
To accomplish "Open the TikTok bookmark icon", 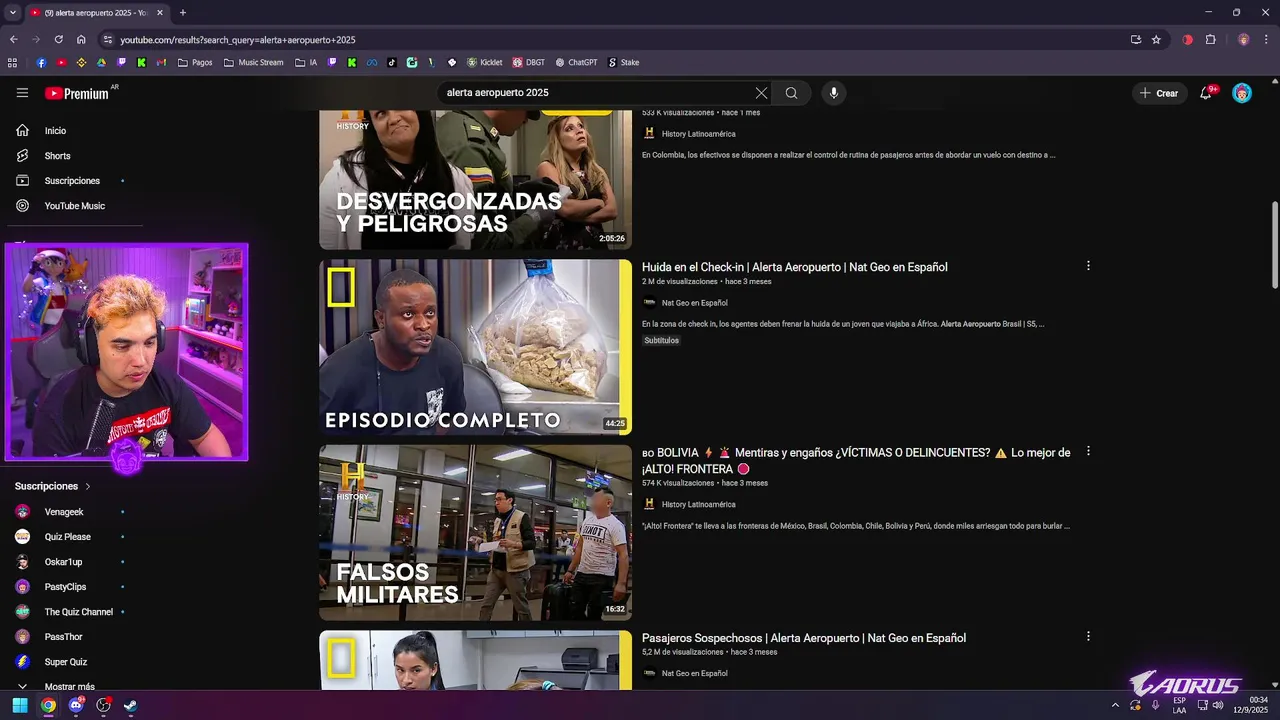I will click(392, 62).
